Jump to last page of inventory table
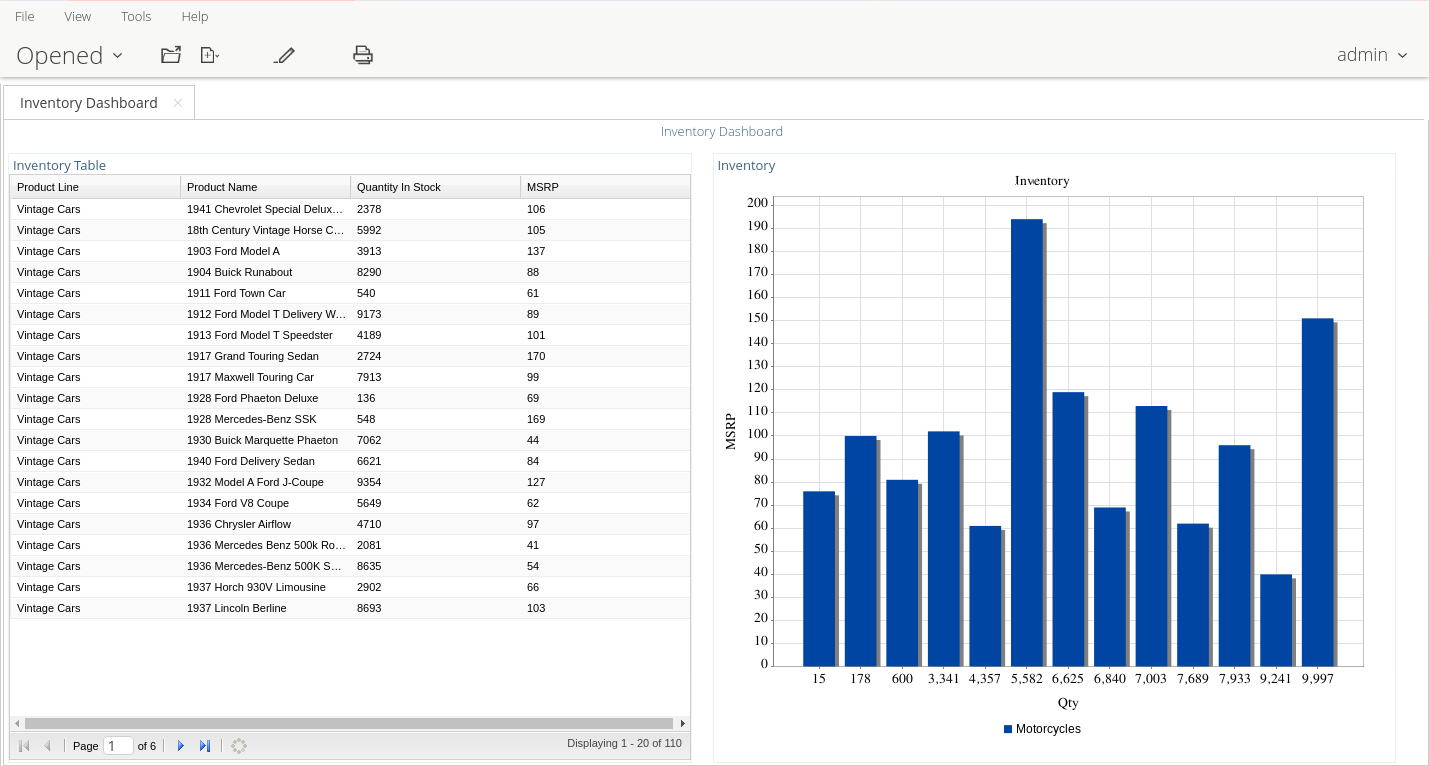This screenshot has width=1429, height=766. pos(205,746)
